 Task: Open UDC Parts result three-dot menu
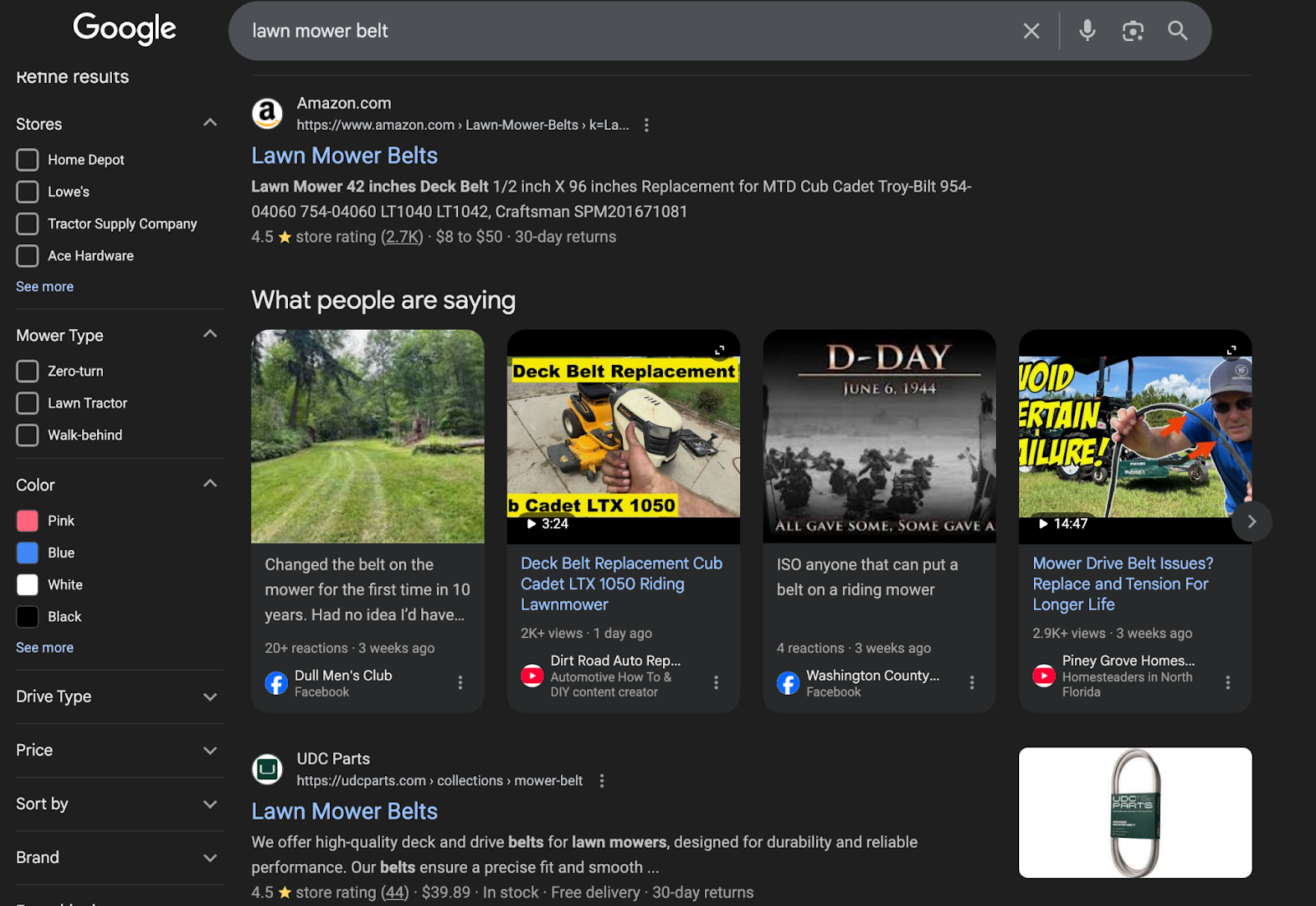[602, 781]
